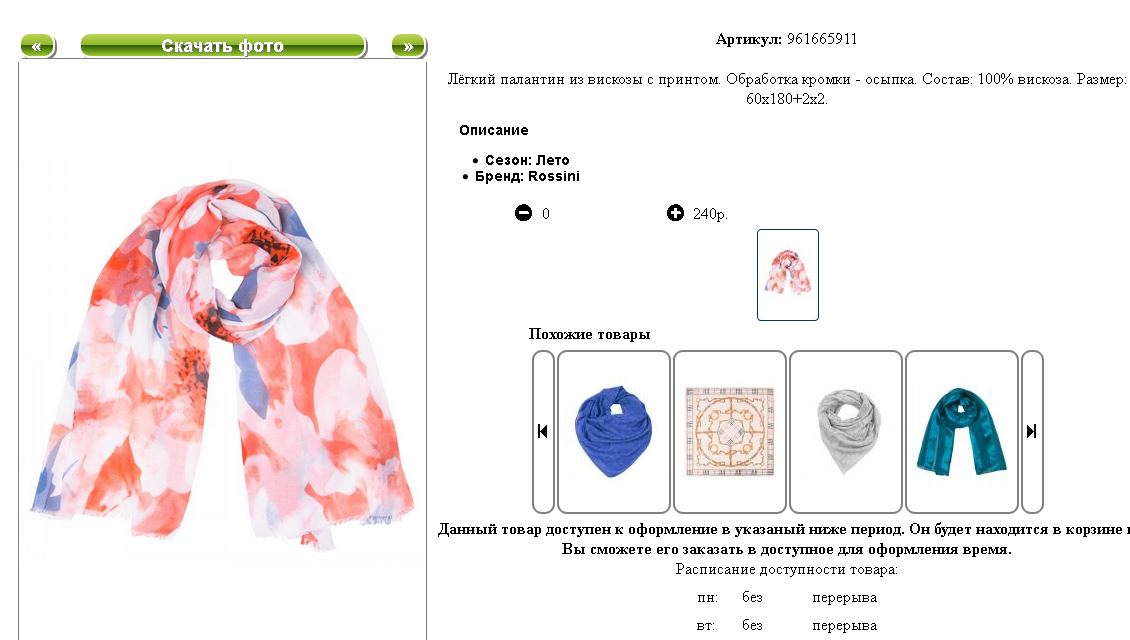Click the Описание section heading
The image size is (1130, 640).
click(494, 130)
